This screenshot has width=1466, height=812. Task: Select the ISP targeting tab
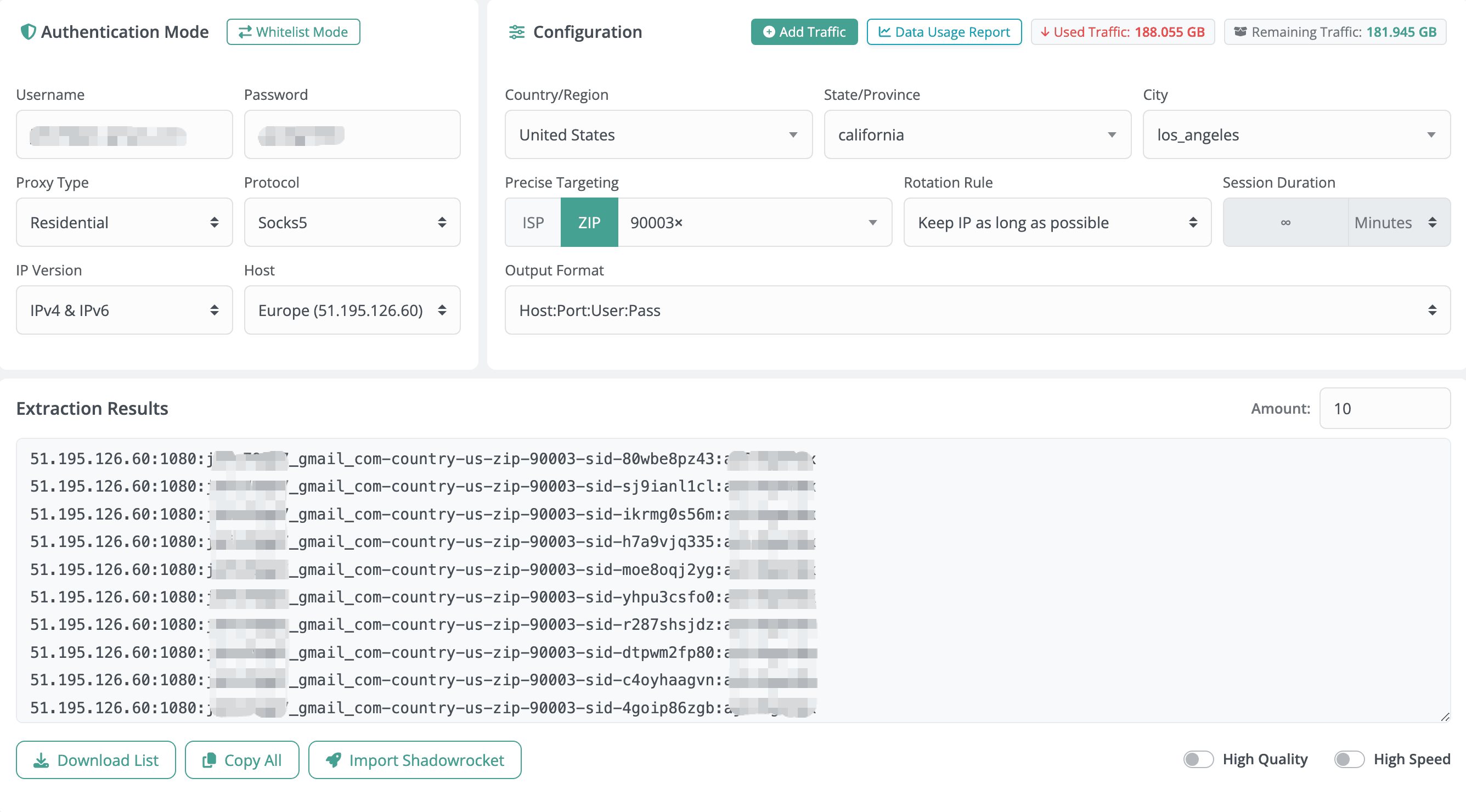click(533, 223)
